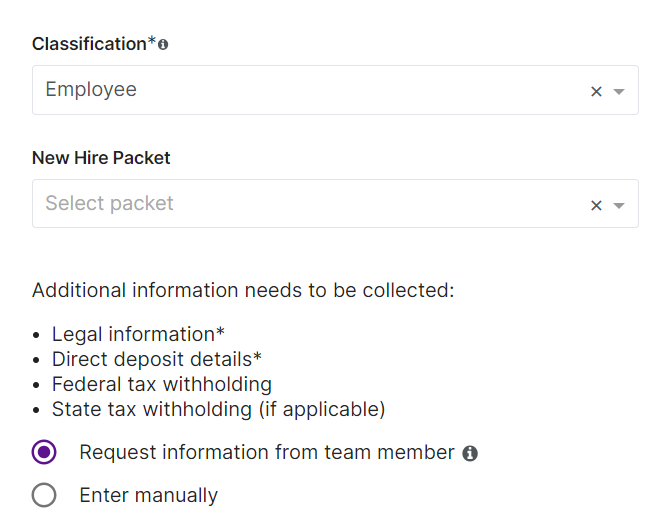
Task: Clear the Employee classification selection
Action: 596,91
